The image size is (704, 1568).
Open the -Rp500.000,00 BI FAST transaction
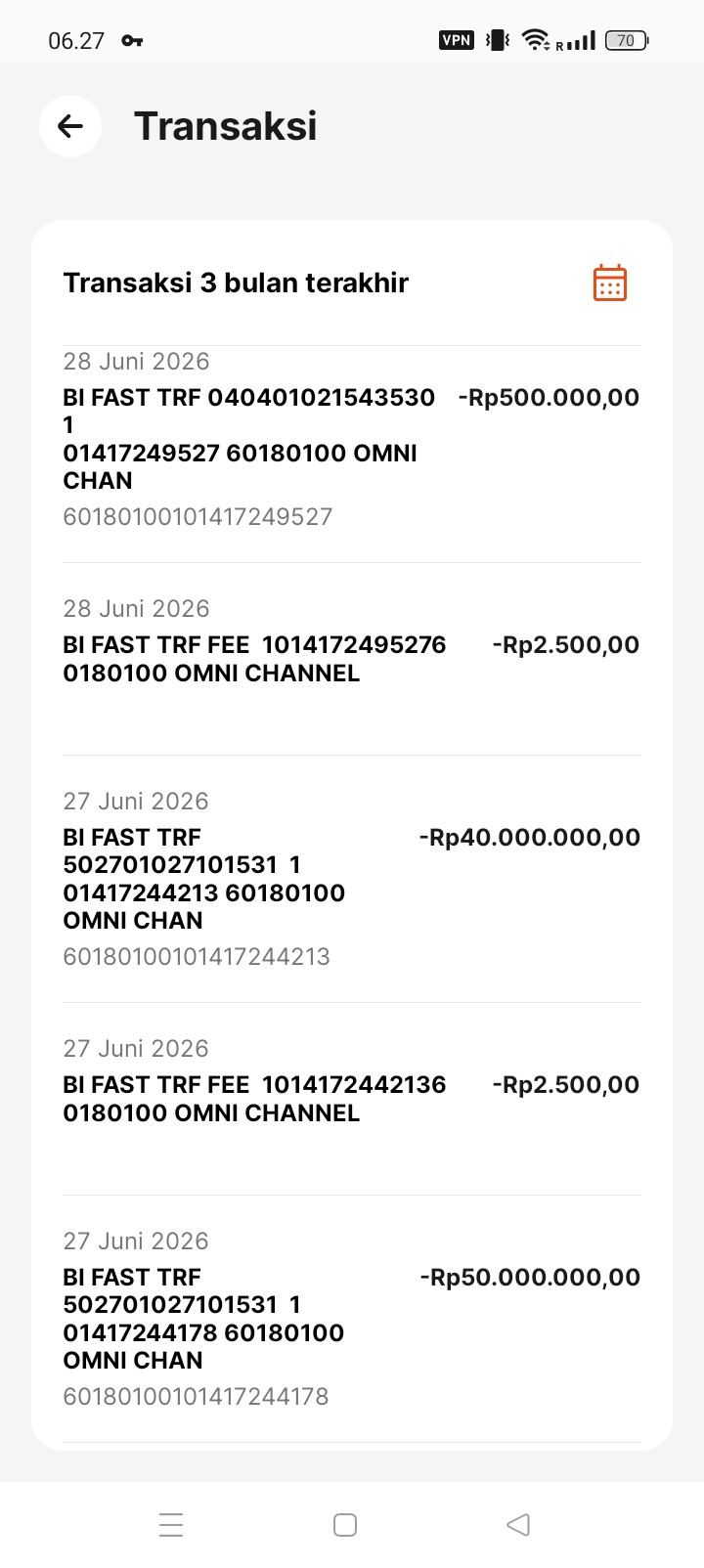click(x=352, y=454)
